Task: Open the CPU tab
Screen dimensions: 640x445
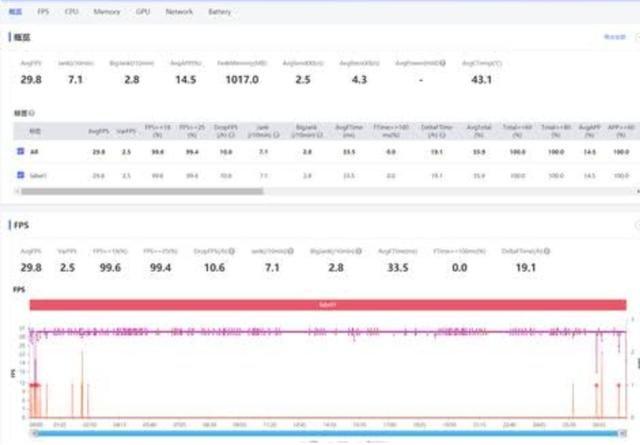Action: click(x=71, y=12)
